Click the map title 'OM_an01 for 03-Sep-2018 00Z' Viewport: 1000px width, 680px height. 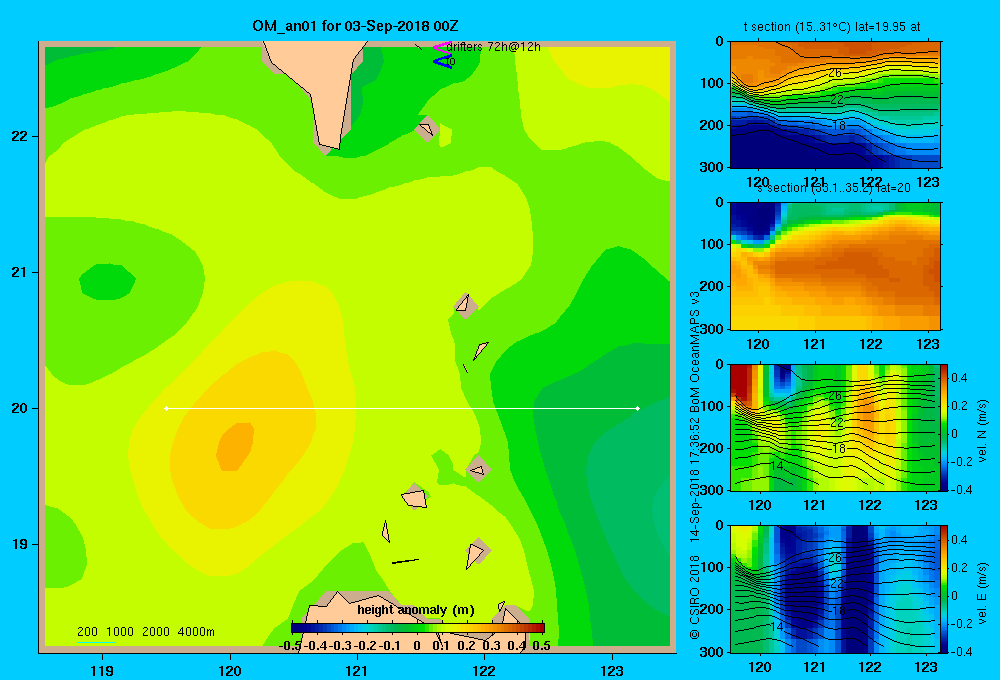click(x=355, y=27)
